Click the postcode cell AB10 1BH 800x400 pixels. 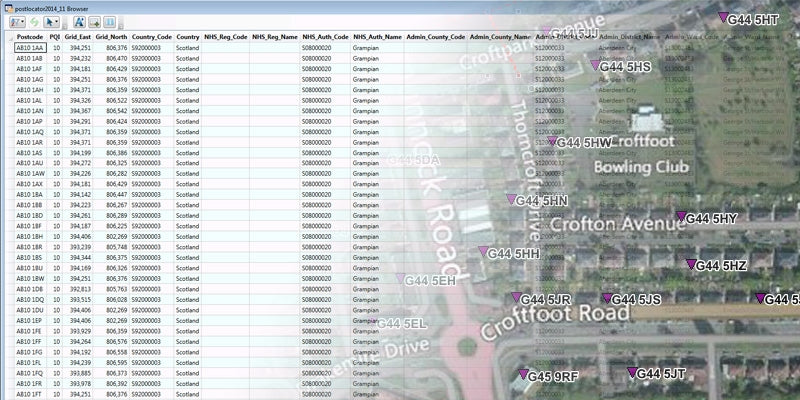coord(30,236)
